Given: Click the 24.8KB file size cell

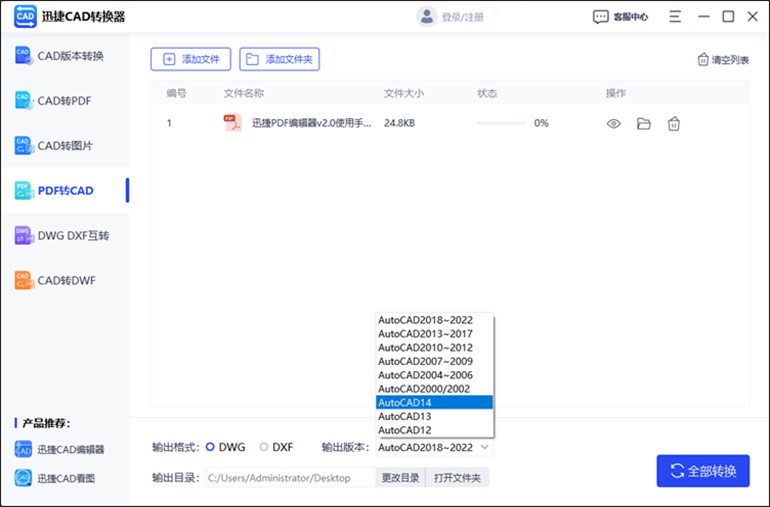Looking at the screenshot, I should click(x=399, y=123).
